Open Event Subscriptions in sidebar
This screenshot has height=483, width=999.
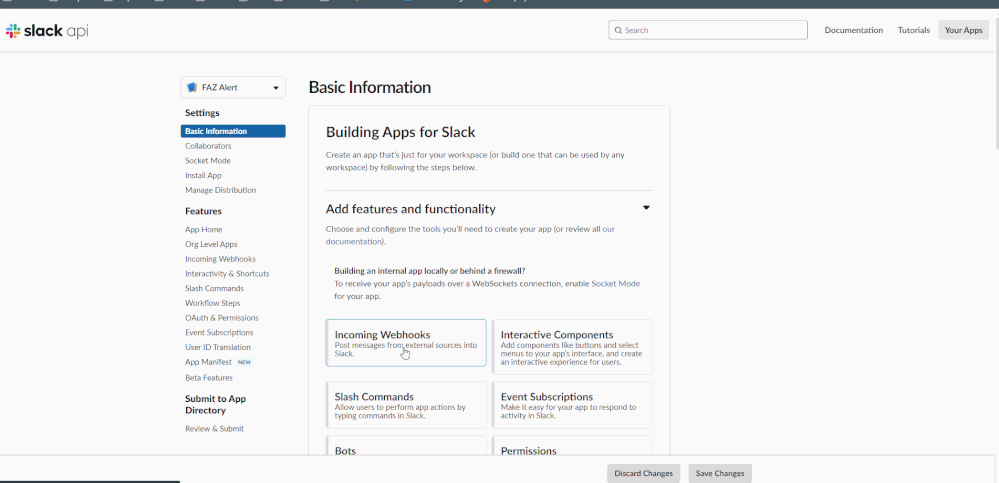point(219,333)
